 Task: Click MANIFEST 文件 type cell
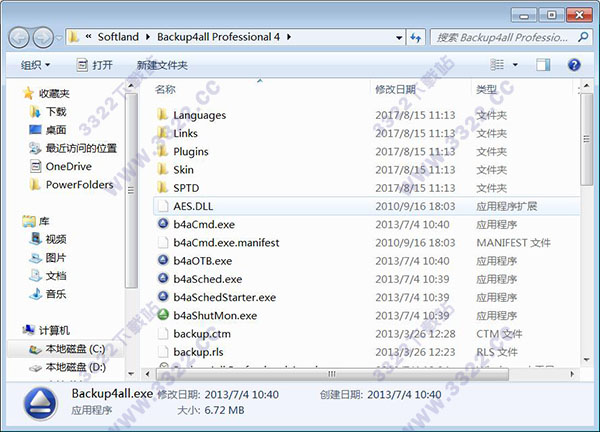513,243
